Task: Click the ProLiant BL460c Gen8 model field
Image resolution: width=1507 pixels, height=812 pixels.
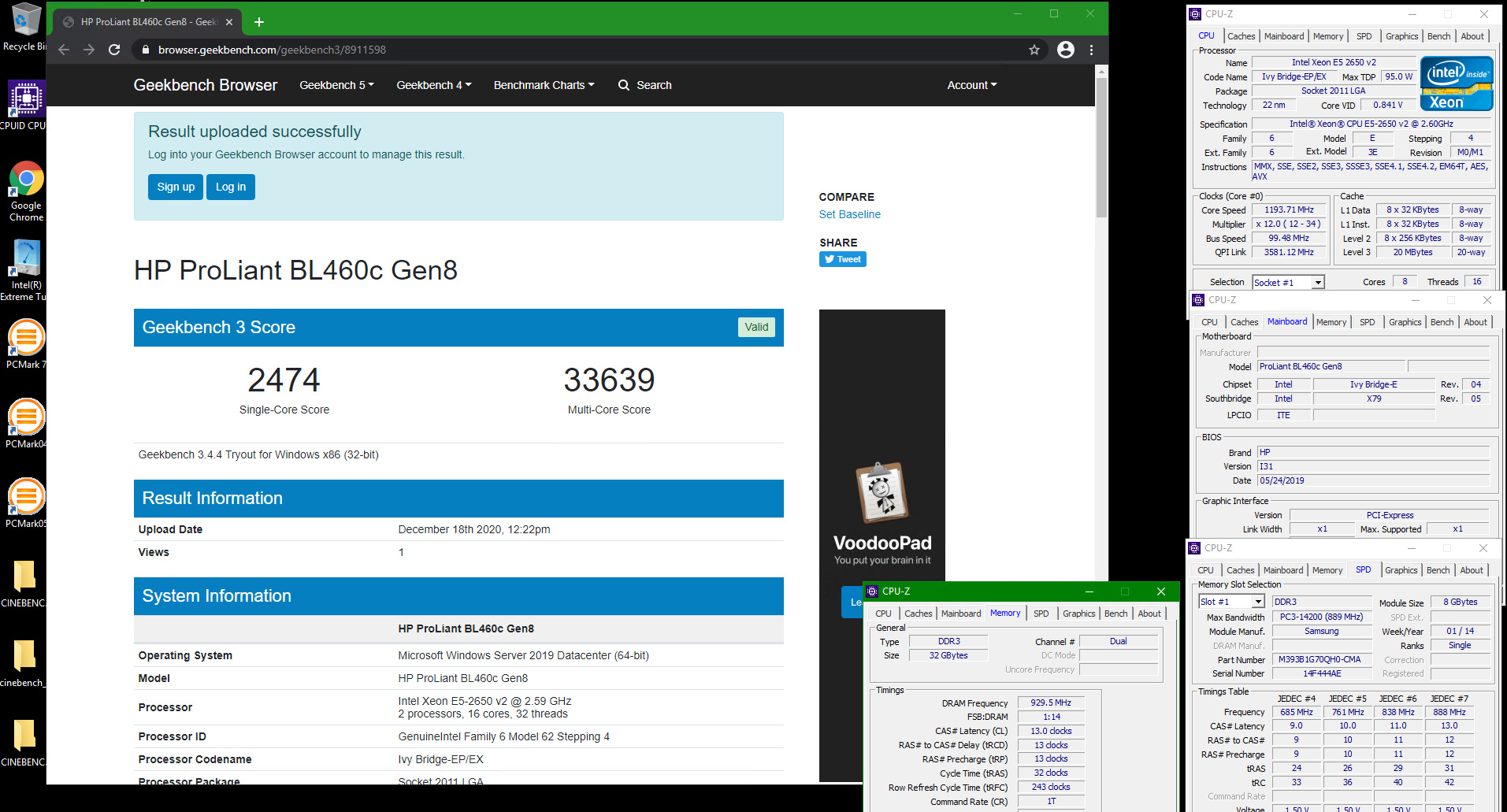Action: point(1331,366)
